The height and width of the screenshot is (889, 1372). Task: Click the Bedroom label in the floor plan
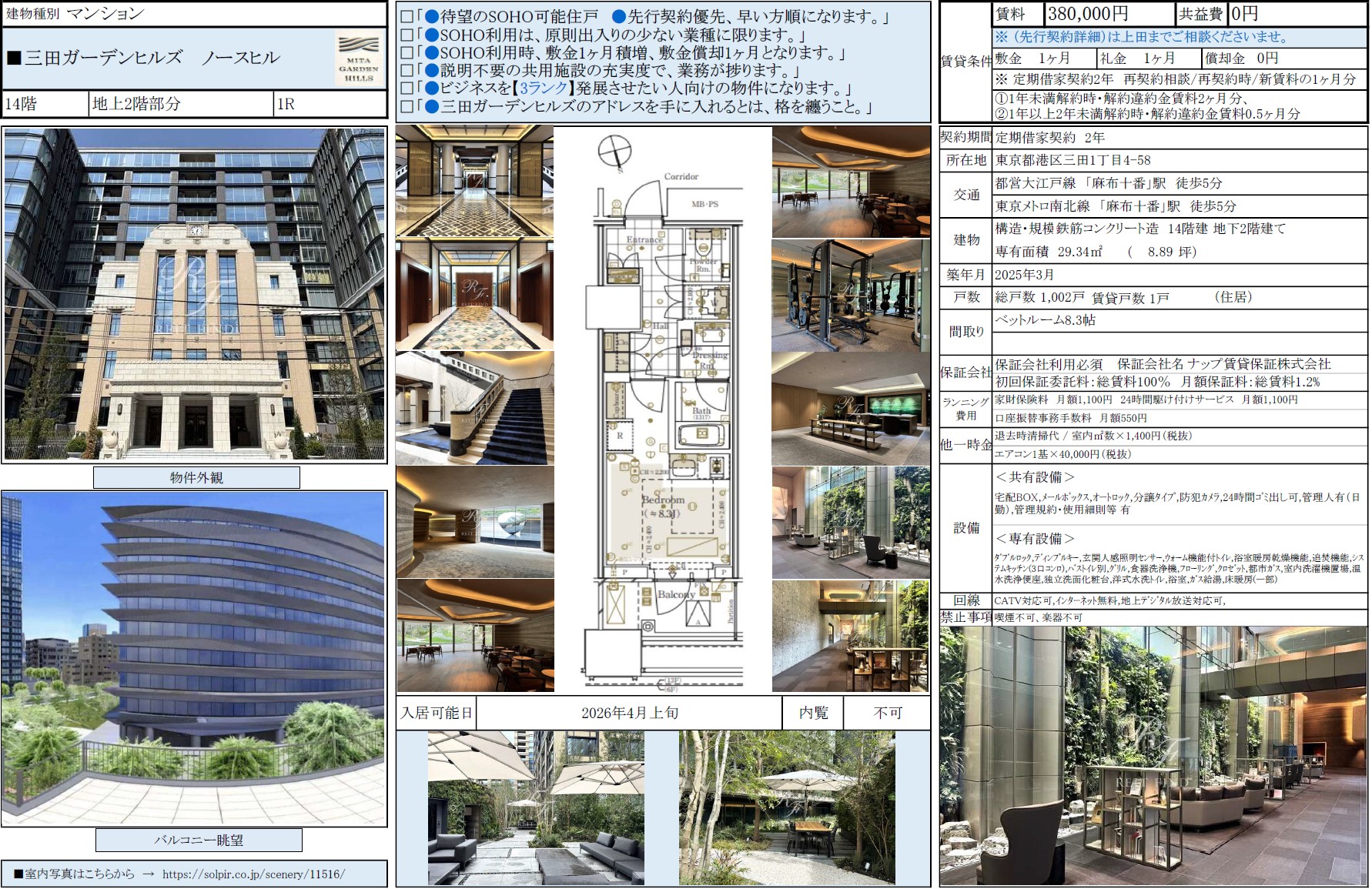(662, 500)
